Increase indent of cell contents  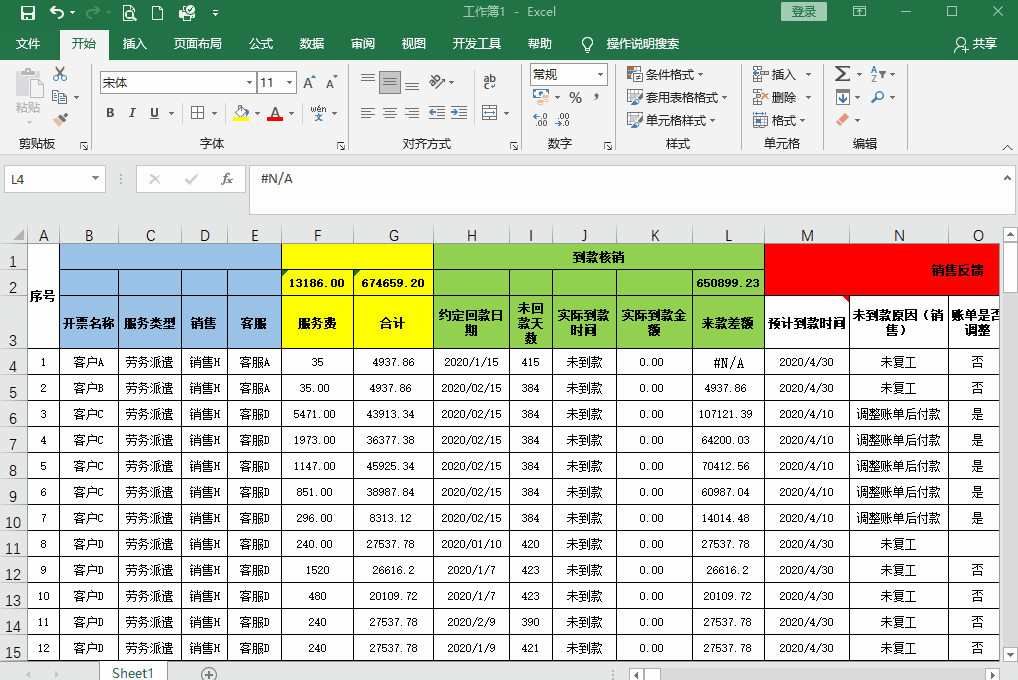click(459, 113)
